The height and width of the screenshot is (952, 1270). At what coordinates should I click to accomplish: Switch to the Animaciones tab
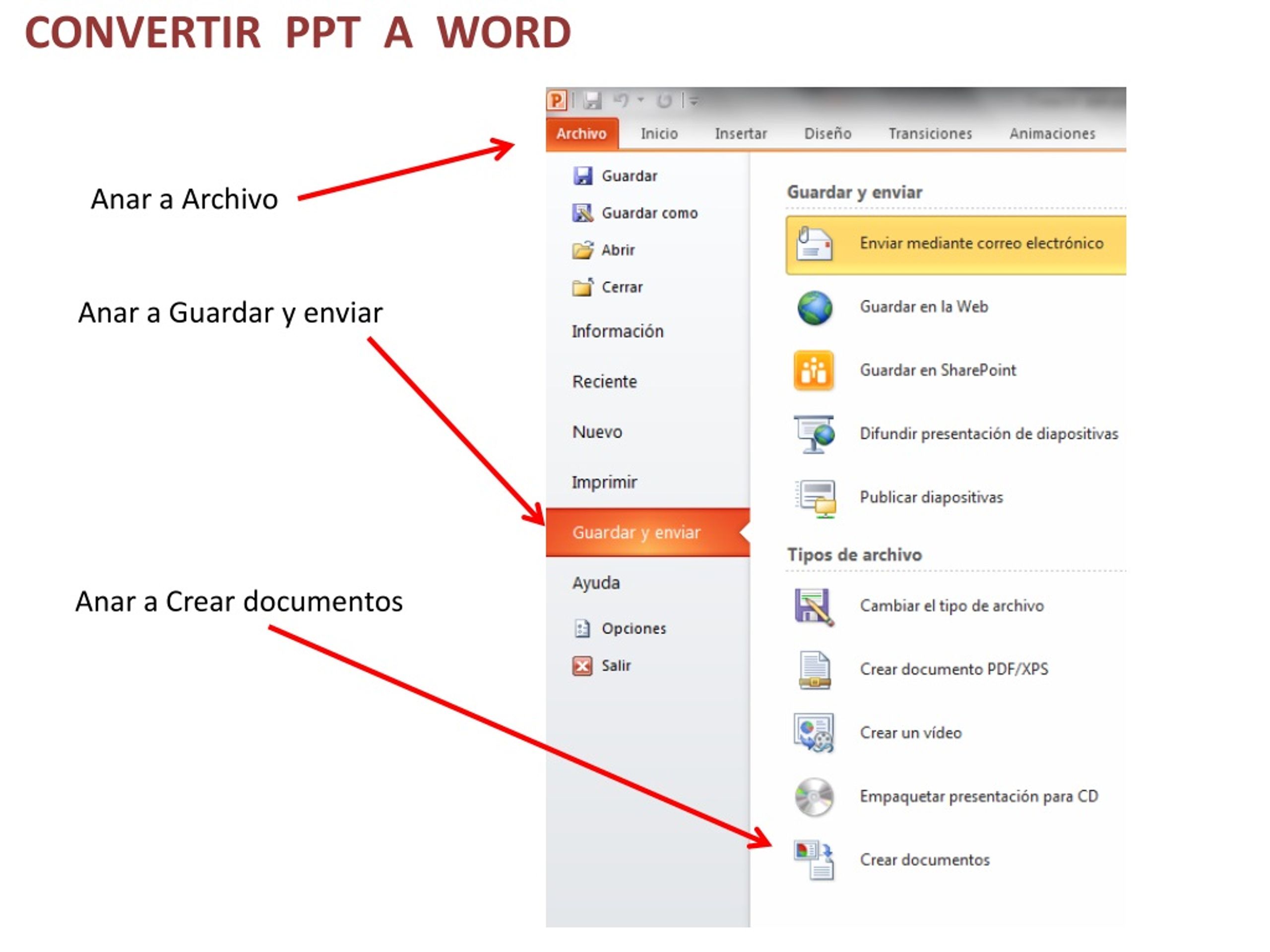(x=1052, y=134)
